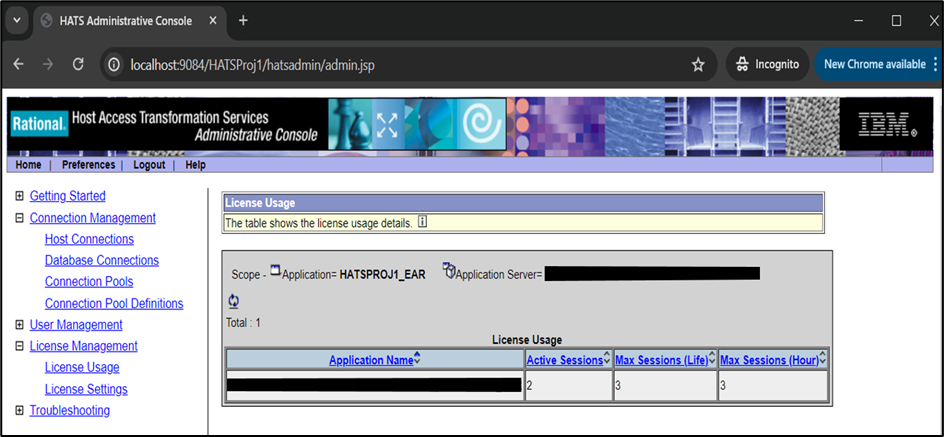Click Max Sessions (Hour) value 3
The image size is (944, 437).
click(723, 386)
